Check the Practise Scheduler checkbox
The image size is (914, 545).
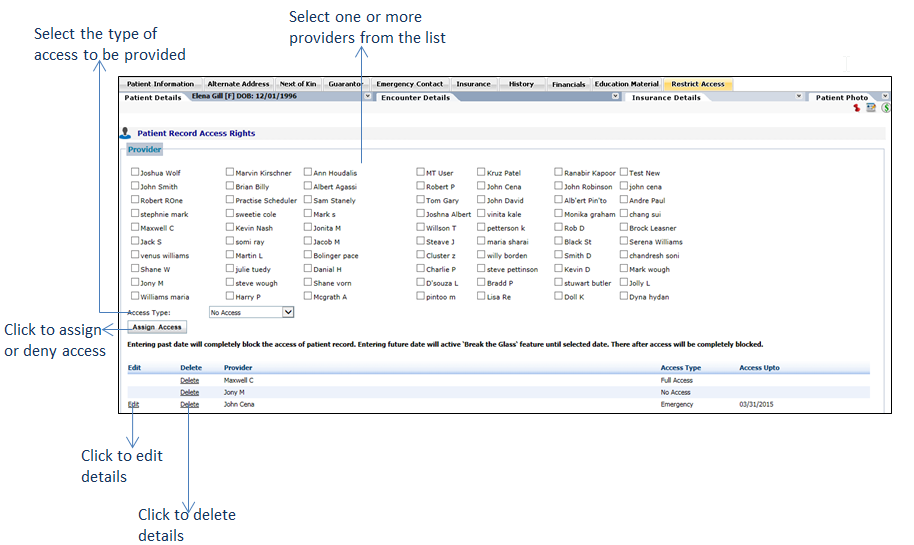click(230, 199)
